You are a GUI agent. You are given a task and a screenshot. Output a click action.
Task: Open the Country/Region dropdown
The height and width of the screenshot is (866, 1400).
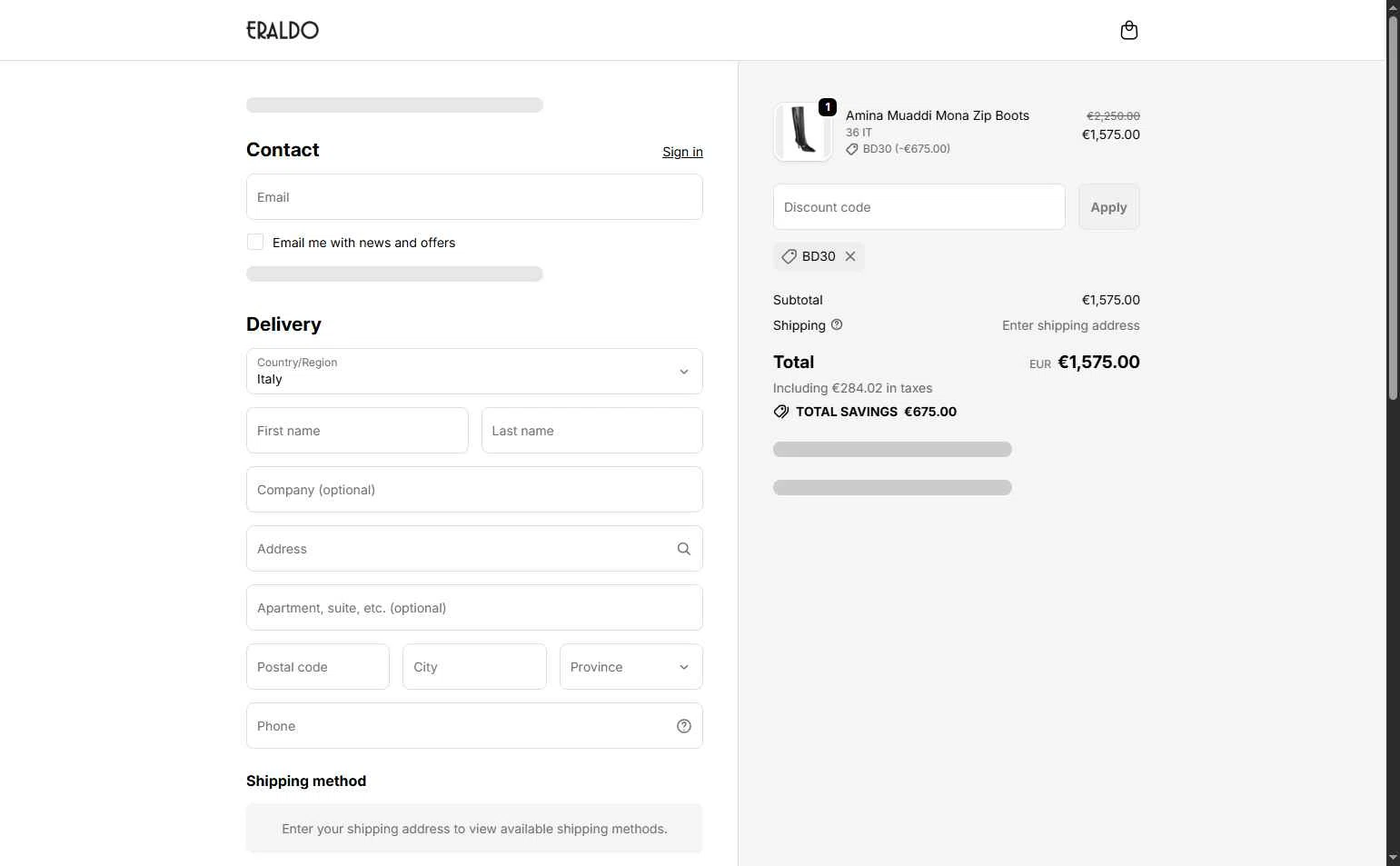(x=474, y=372)
